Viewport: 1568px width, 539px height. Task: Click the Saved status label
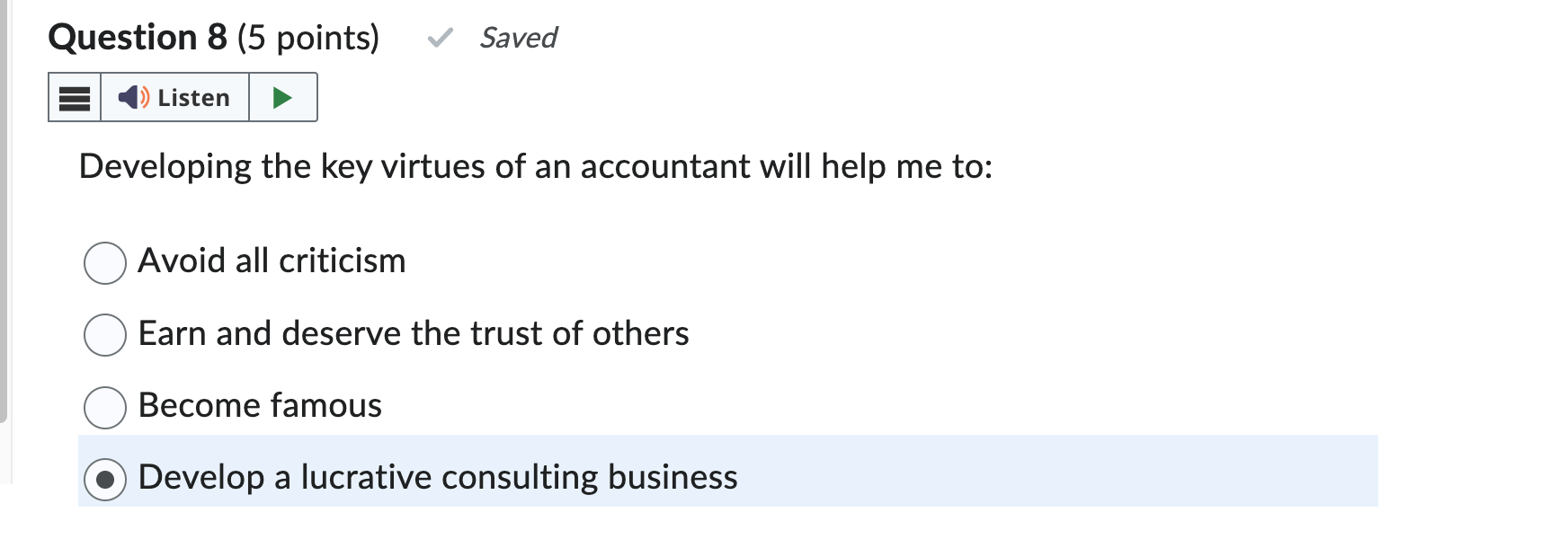[x=518, y=38]
